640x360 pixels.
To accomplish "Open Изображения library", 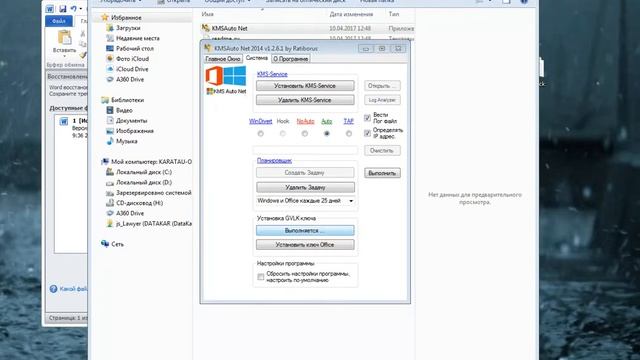I will point(135,131).
